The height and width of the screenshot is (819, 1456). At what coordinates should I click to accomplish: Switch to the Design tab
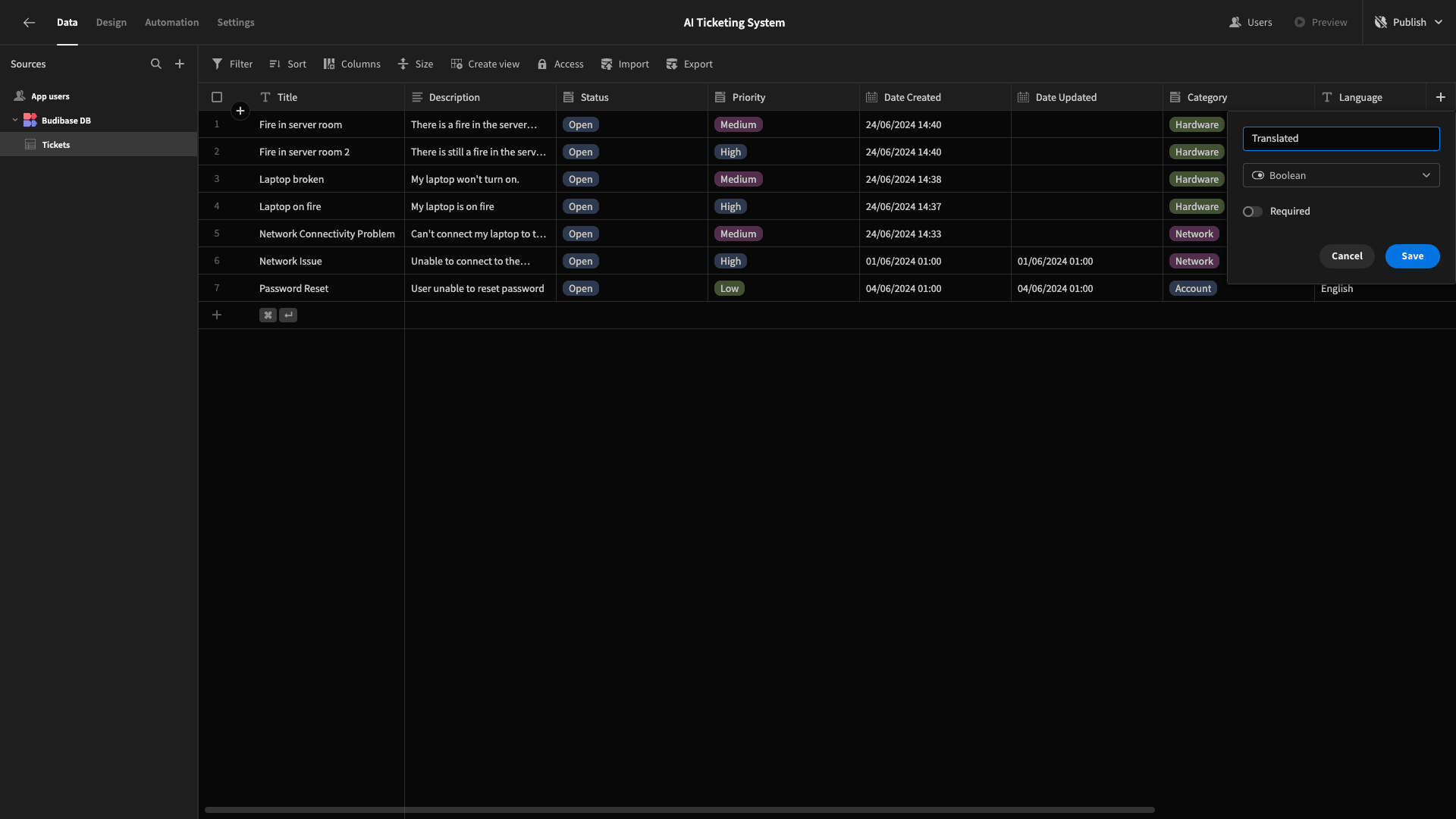coord(111,23)
